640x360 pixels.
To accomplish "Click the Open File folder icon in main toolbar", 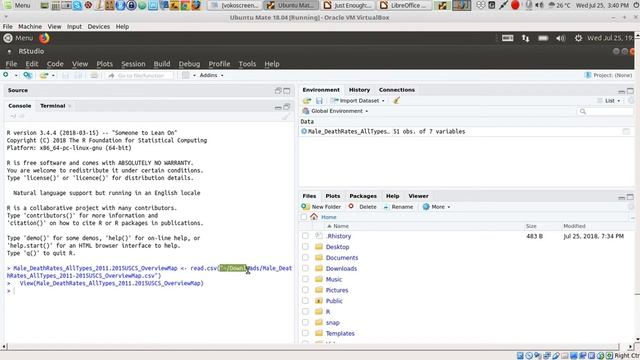I will click(44, 75).
